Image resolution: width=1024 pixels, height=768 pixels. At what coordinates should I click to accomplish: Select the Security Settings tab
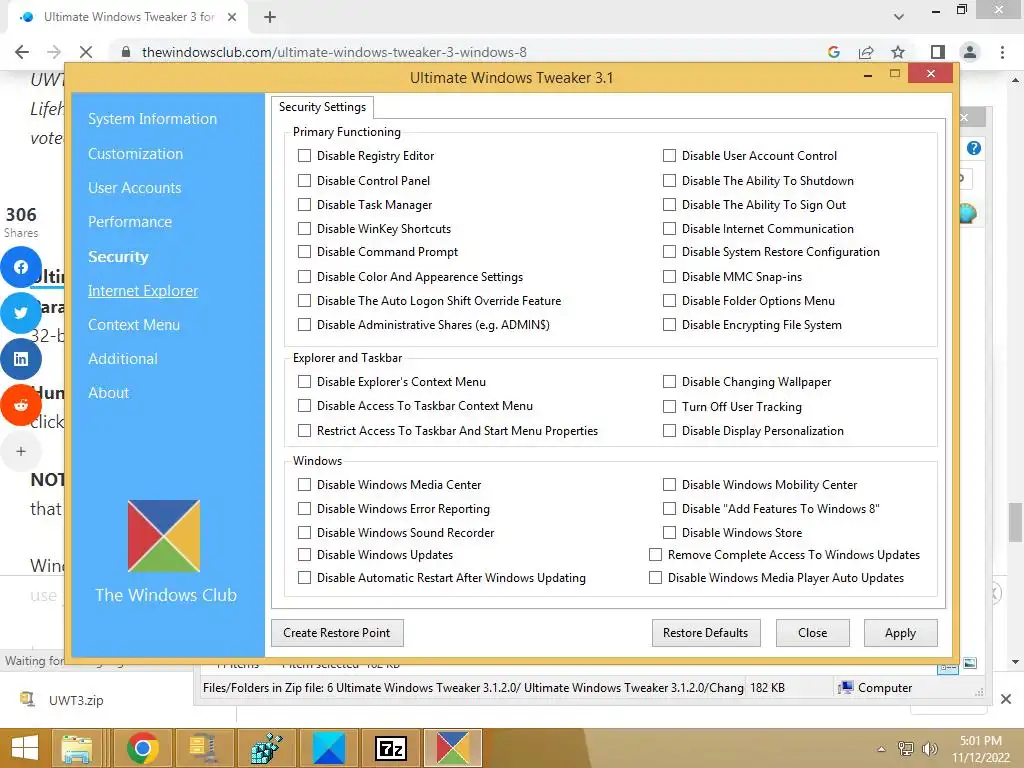pos(323,106)
